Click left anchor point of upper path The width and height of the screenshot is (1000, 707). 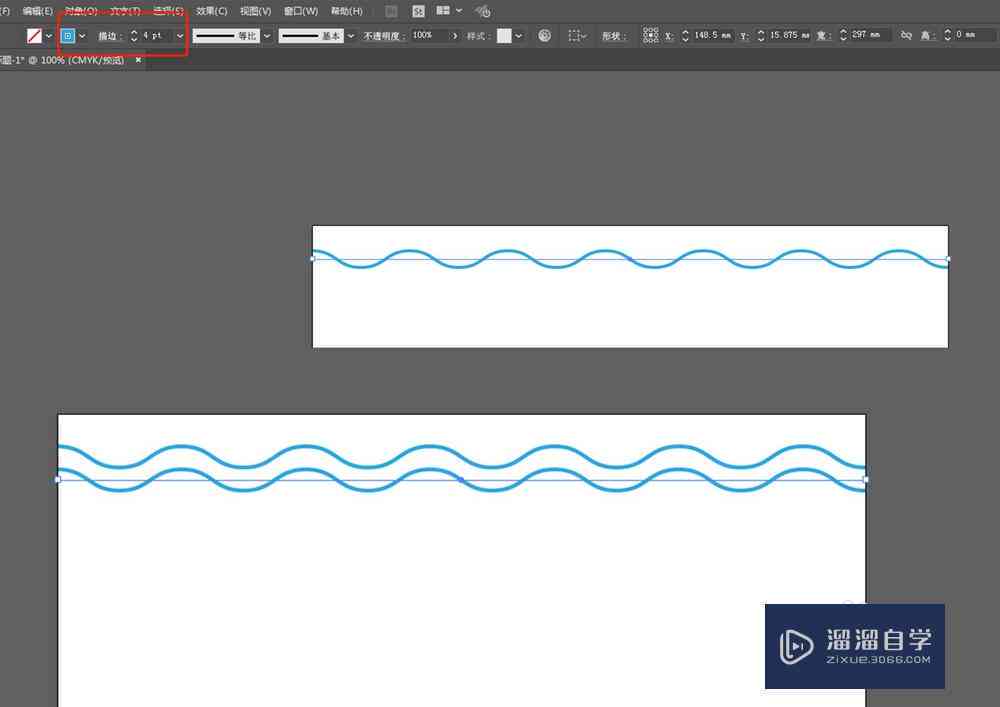[x=312, y=259]
